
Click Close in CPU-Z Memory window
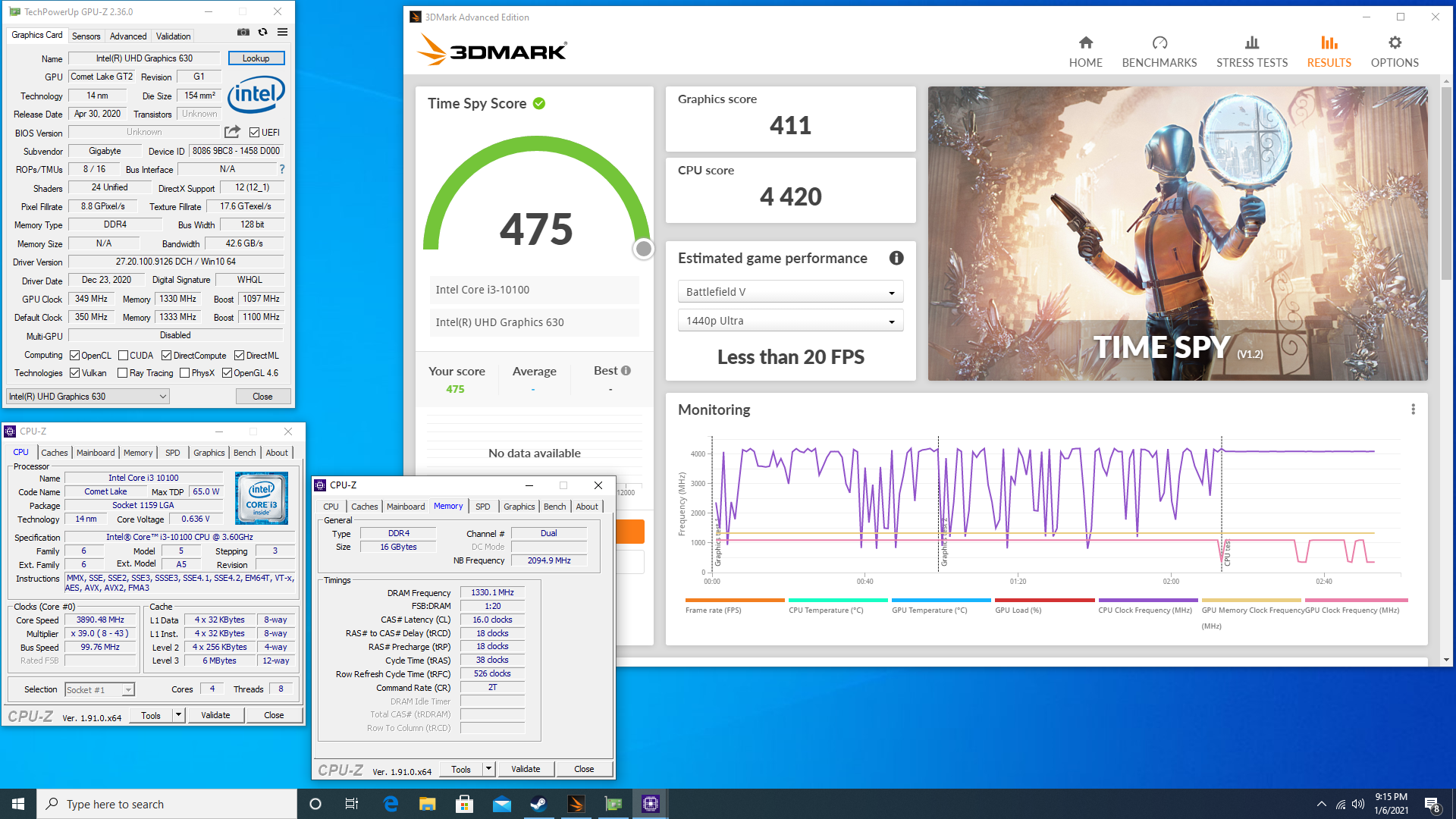584,769
